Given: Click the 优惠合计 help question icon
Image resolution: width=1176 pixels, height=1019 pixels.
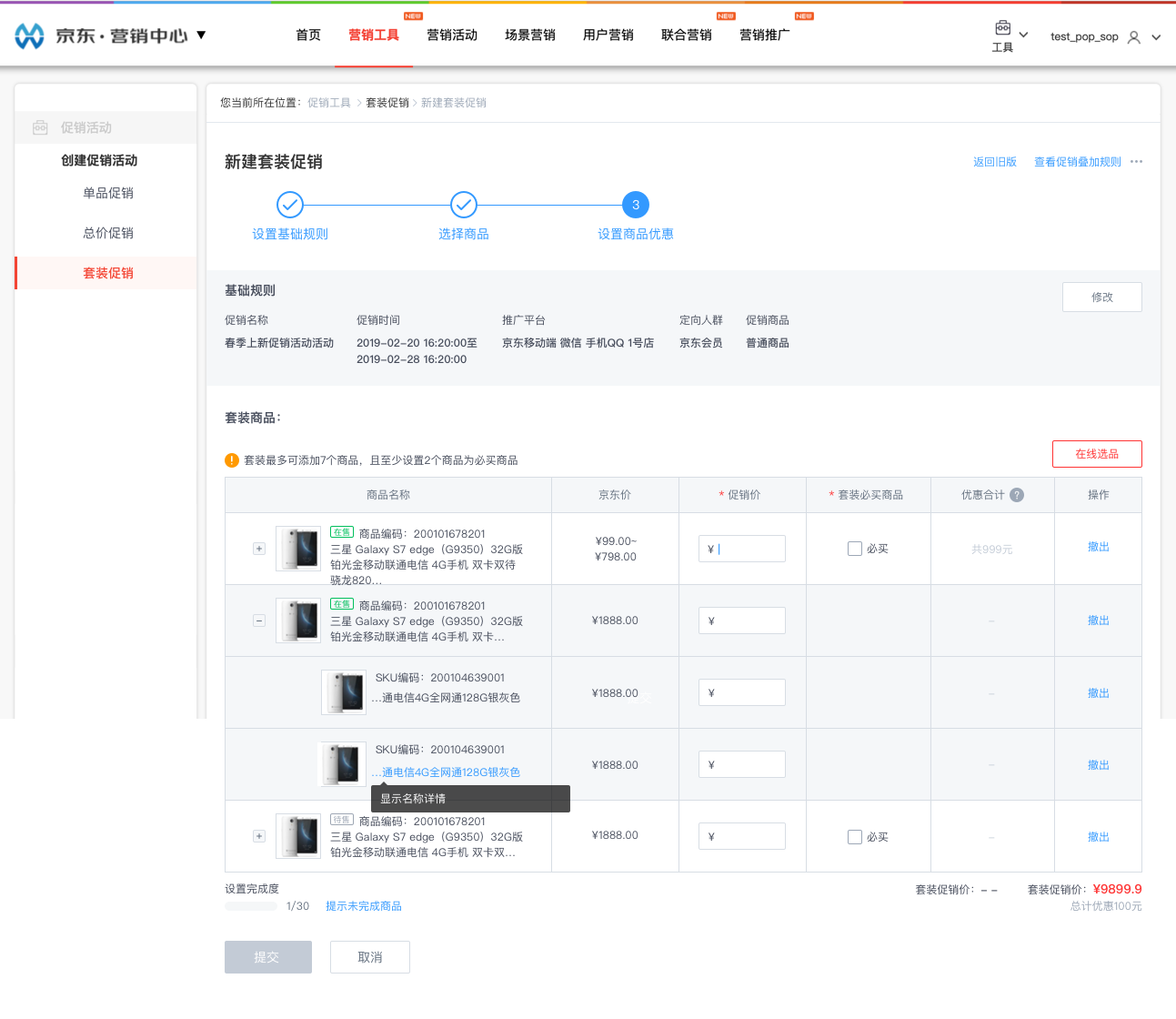Looking at the screenshot, I should [x=1017, y=495].
